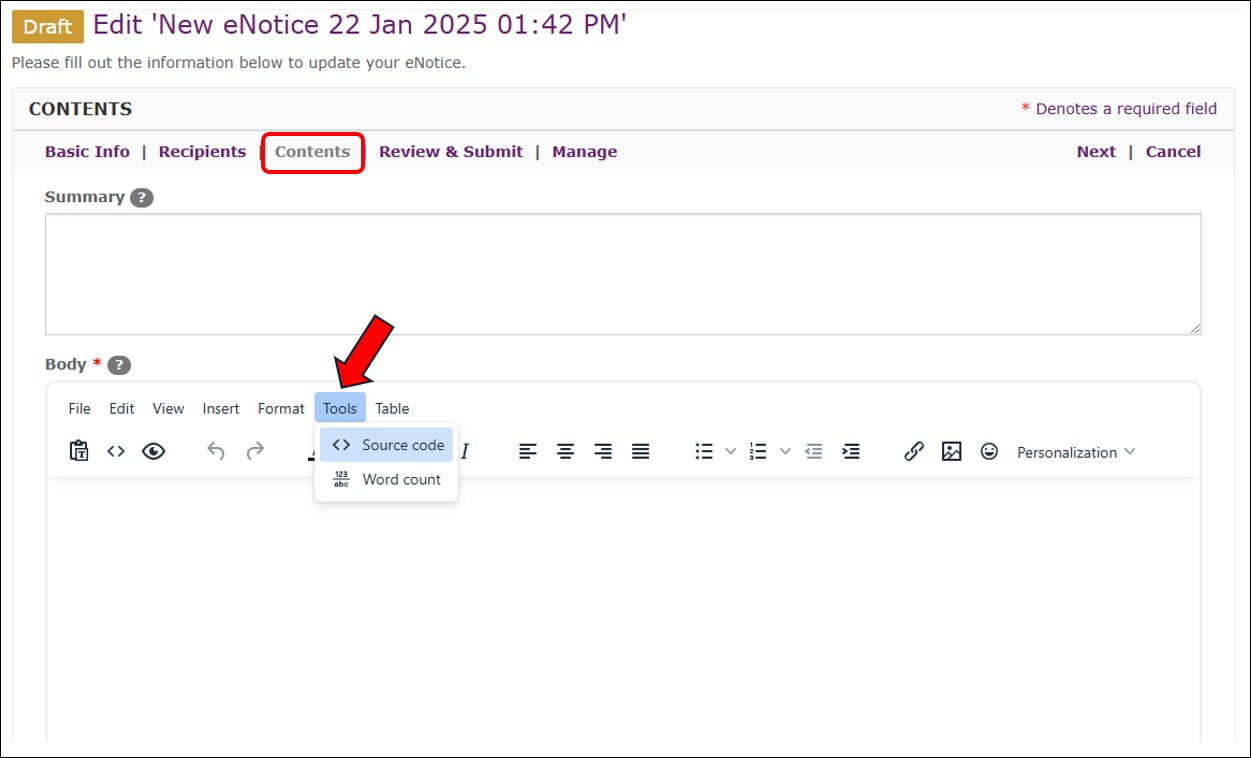Close the open Tools menu
1251x758 pixels.
coord(340,408)
